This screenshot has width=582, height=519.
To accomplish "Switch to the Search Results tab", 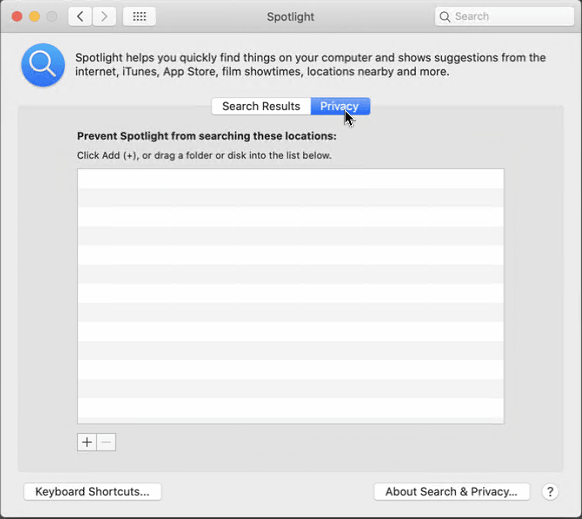I will coord(261,106).
